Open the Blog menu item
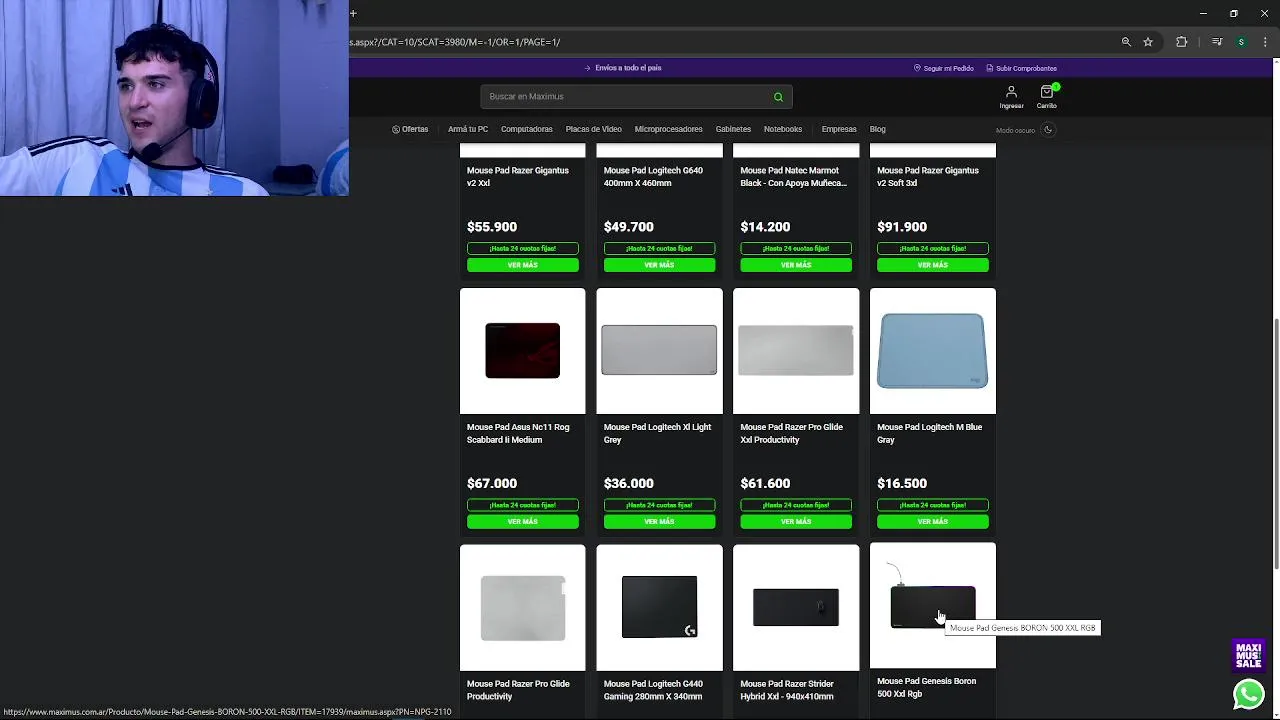1280x720 pixels. pyautogui.click(x=877, y=129)
